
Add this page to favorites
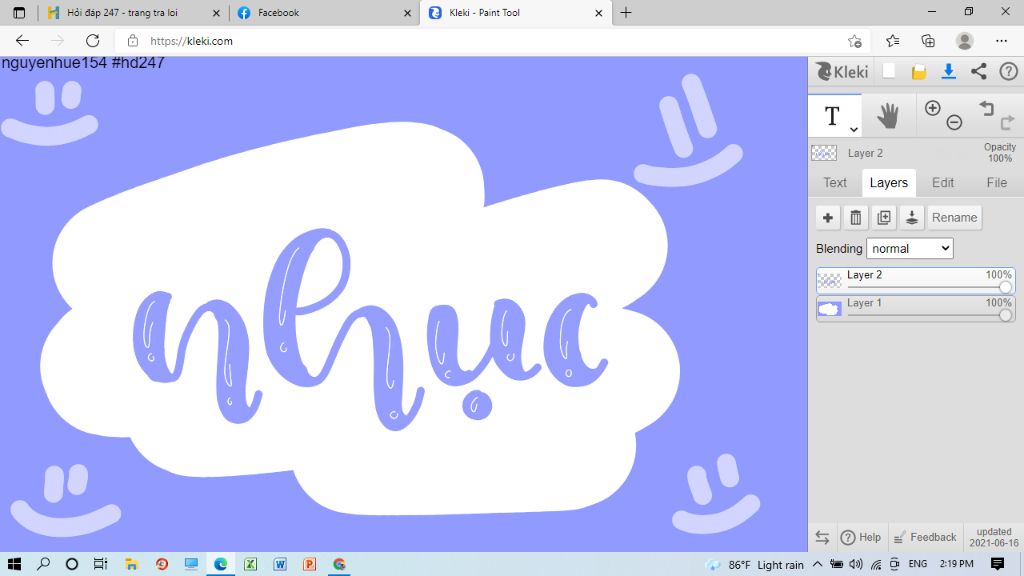coord(854,41)
